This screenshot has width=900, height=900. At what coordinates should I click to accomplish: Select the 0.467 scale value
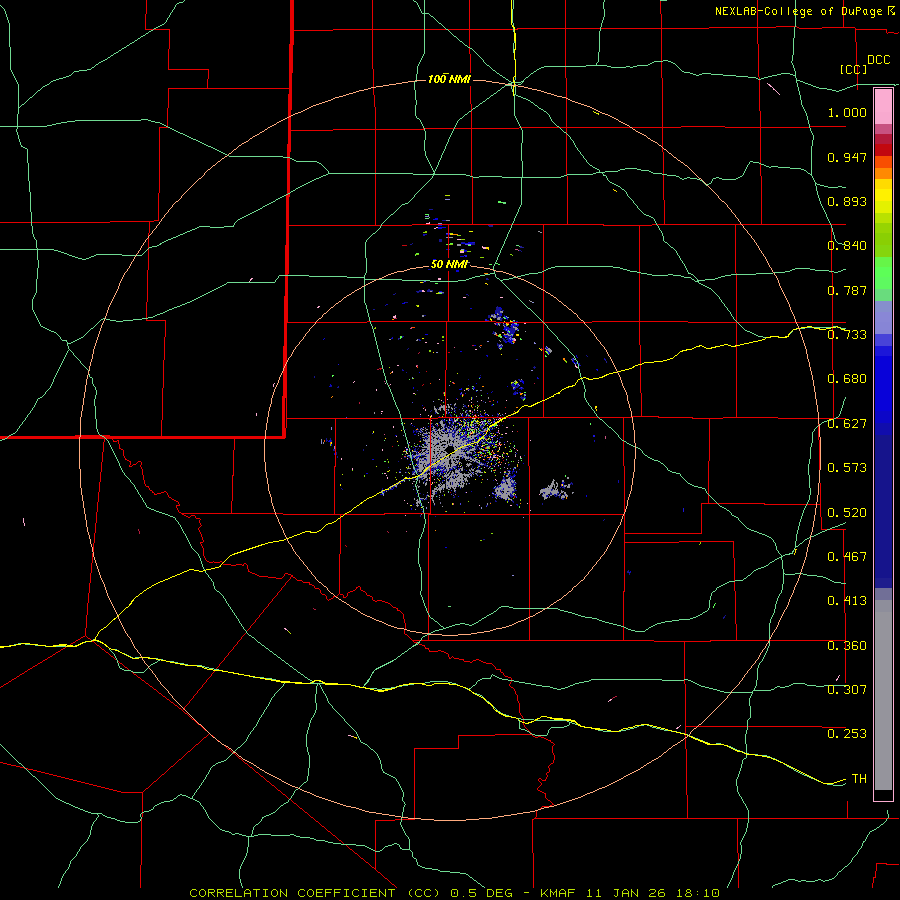tap(847, 557)
